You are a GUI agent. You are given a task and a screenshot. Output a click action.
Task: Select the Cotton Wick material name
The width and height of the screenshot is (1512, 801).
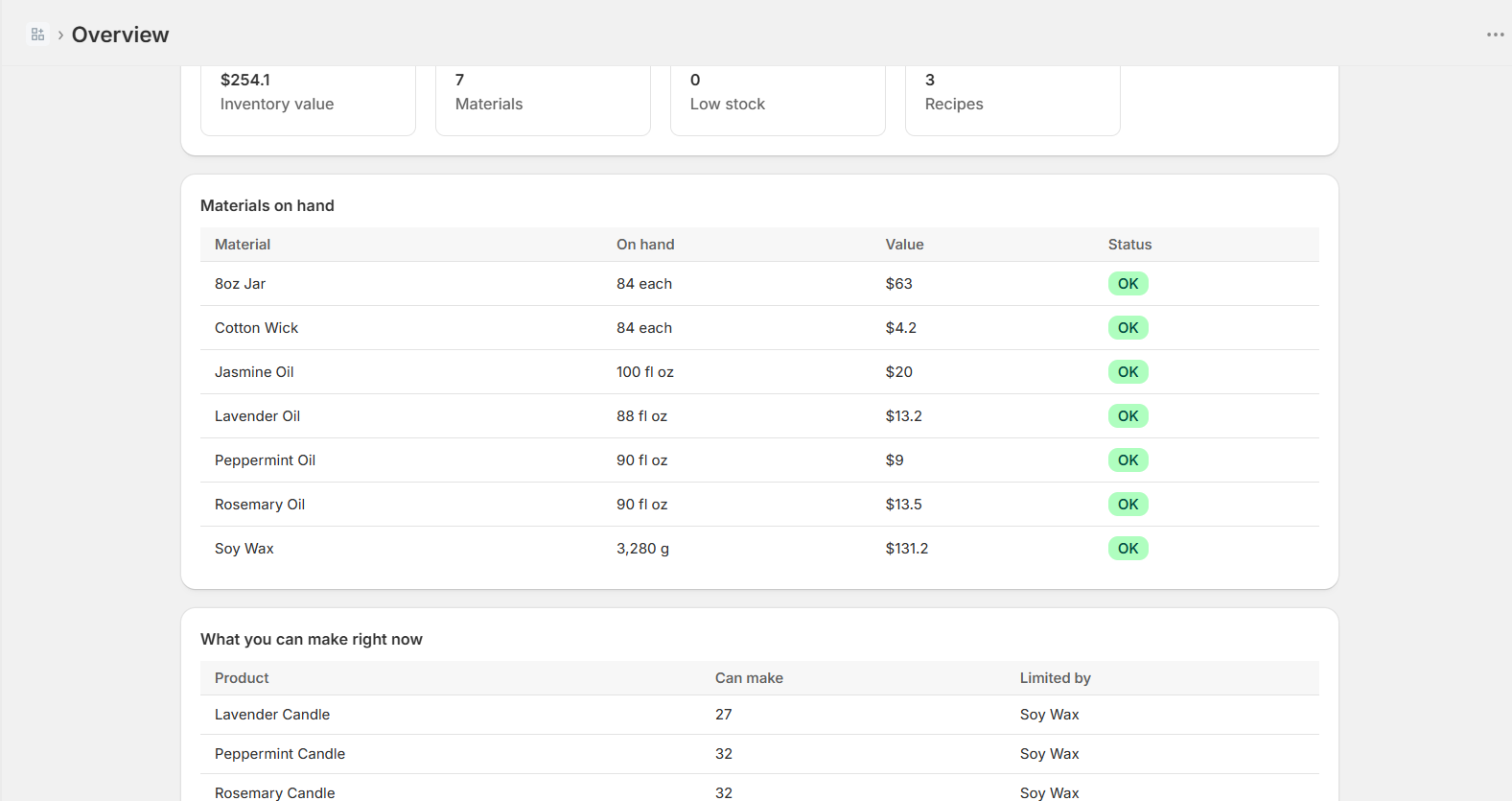(256, 328)
